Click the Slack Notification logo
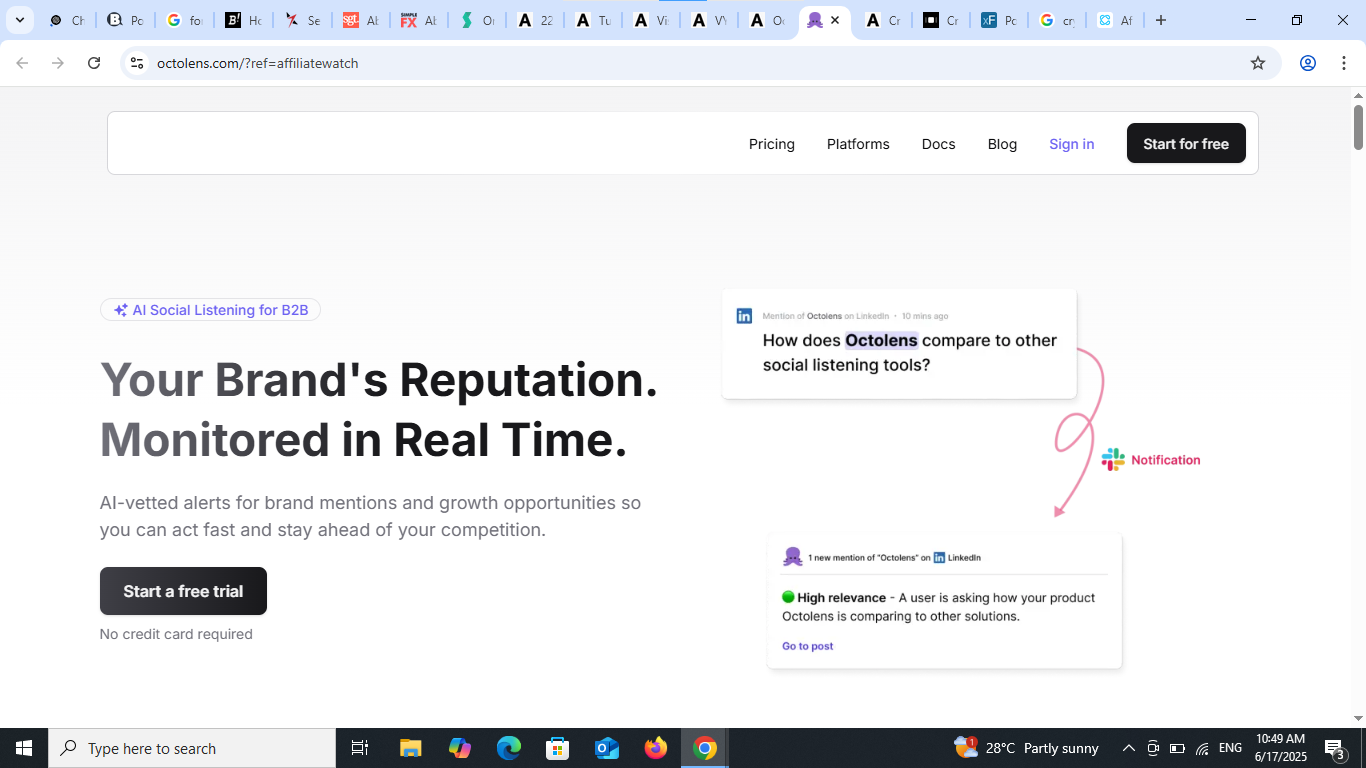1366x768 pixels. point(1113,460)
